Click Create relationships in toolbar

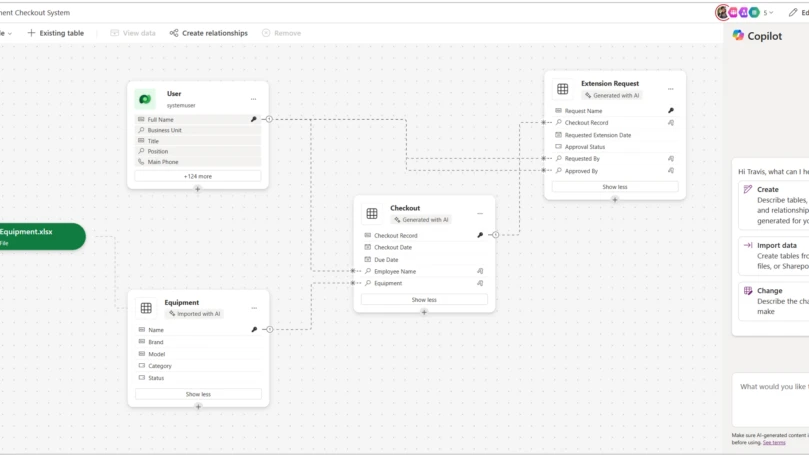point(209,33)
